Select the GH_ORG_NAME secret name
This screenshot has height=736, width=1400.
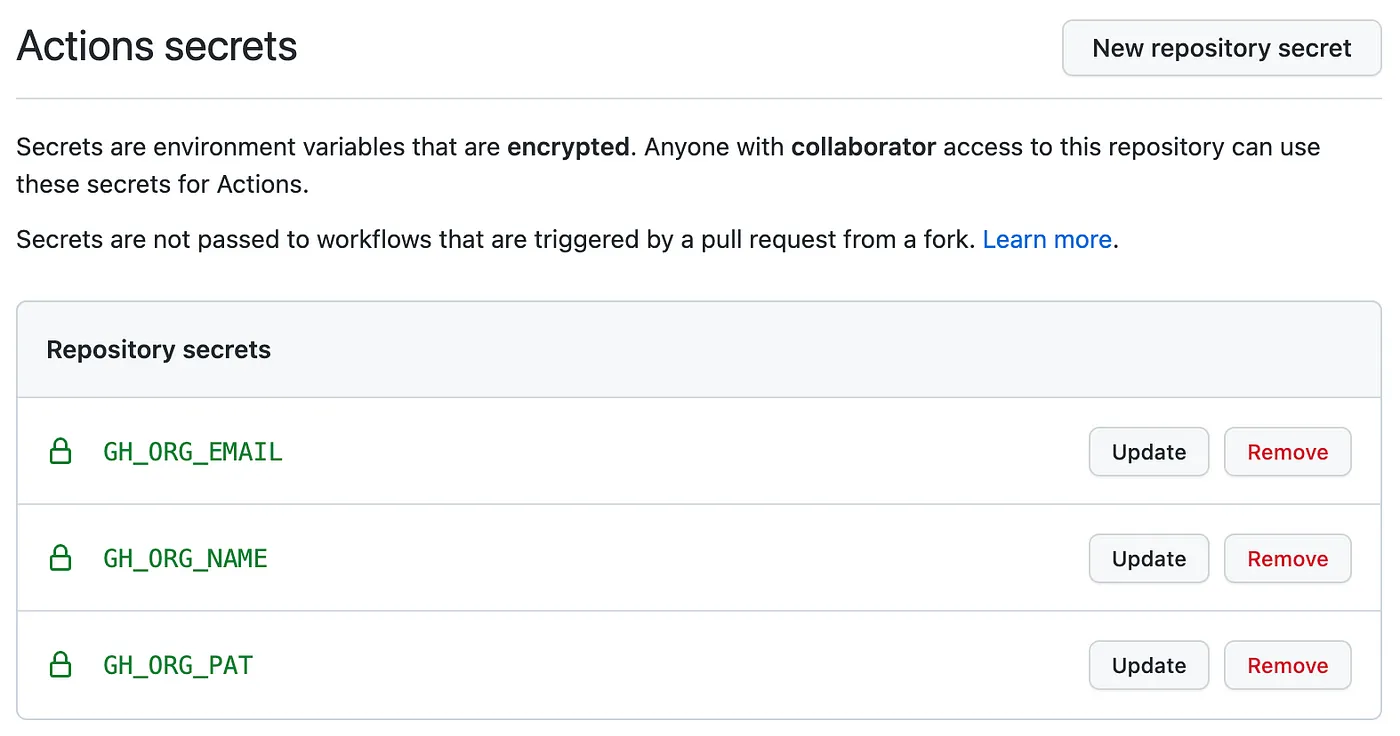(185, 558)
